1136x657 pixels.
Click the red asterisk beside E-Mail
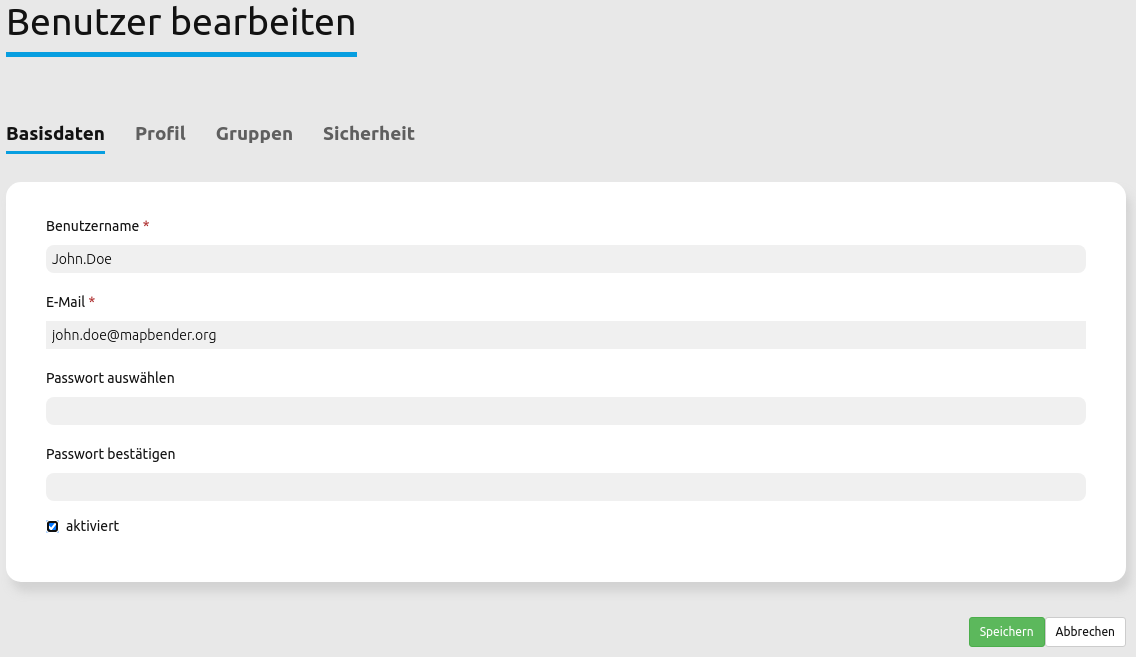pos(92,302)
